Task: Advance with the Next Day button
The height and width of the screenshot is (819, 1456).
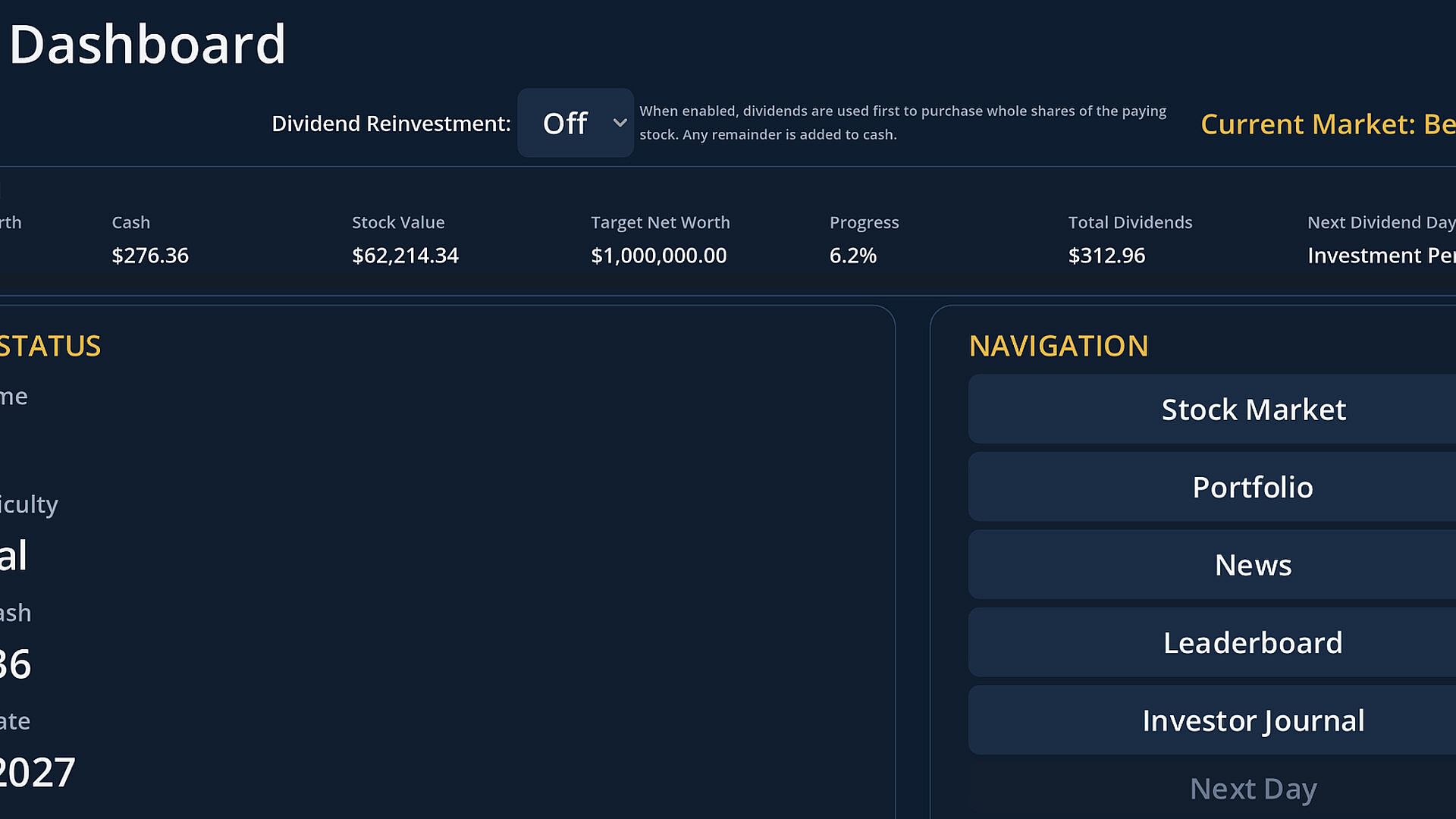Action: point(1253,789)
